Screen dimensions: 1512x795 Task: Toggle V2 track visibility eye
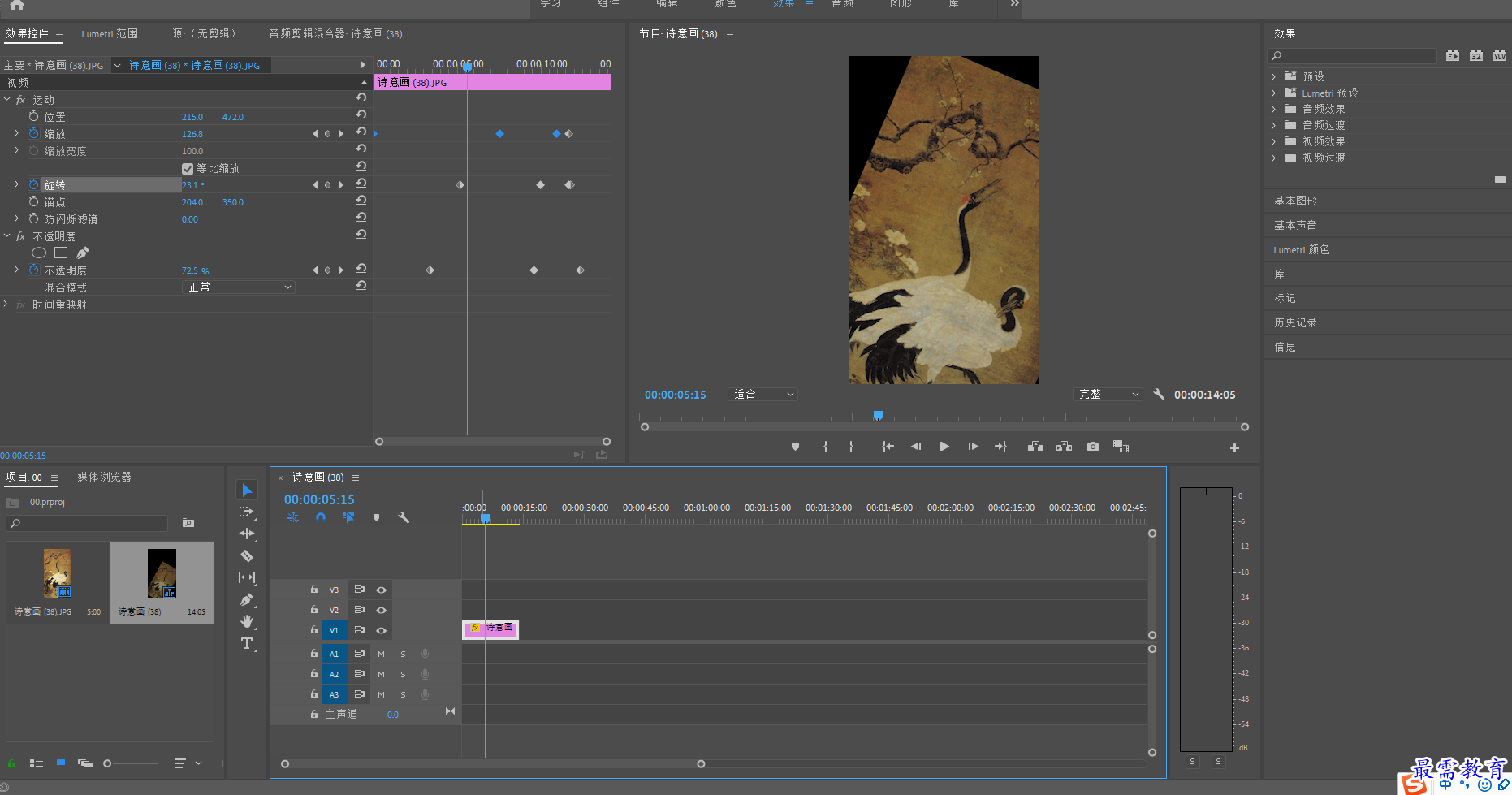pyautogui.click(x=381, y=610)
